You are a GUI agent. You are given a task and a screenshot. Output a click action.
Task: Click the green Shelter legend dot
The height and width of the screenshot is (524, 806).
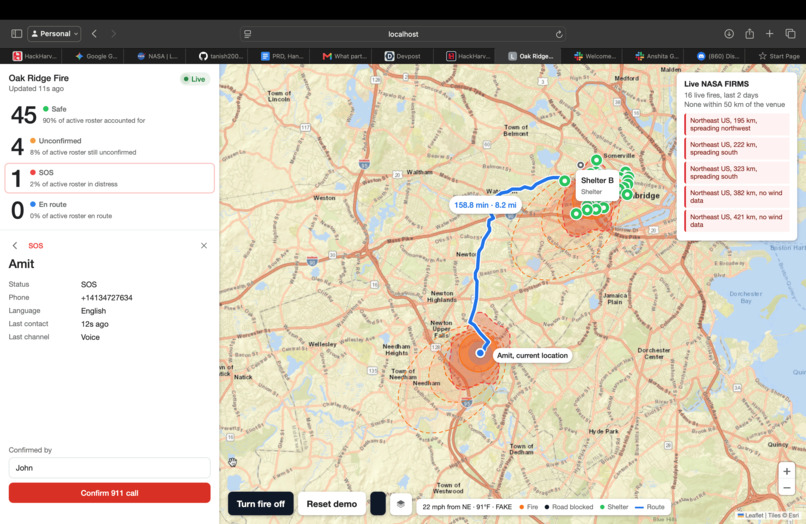point(602,507)
